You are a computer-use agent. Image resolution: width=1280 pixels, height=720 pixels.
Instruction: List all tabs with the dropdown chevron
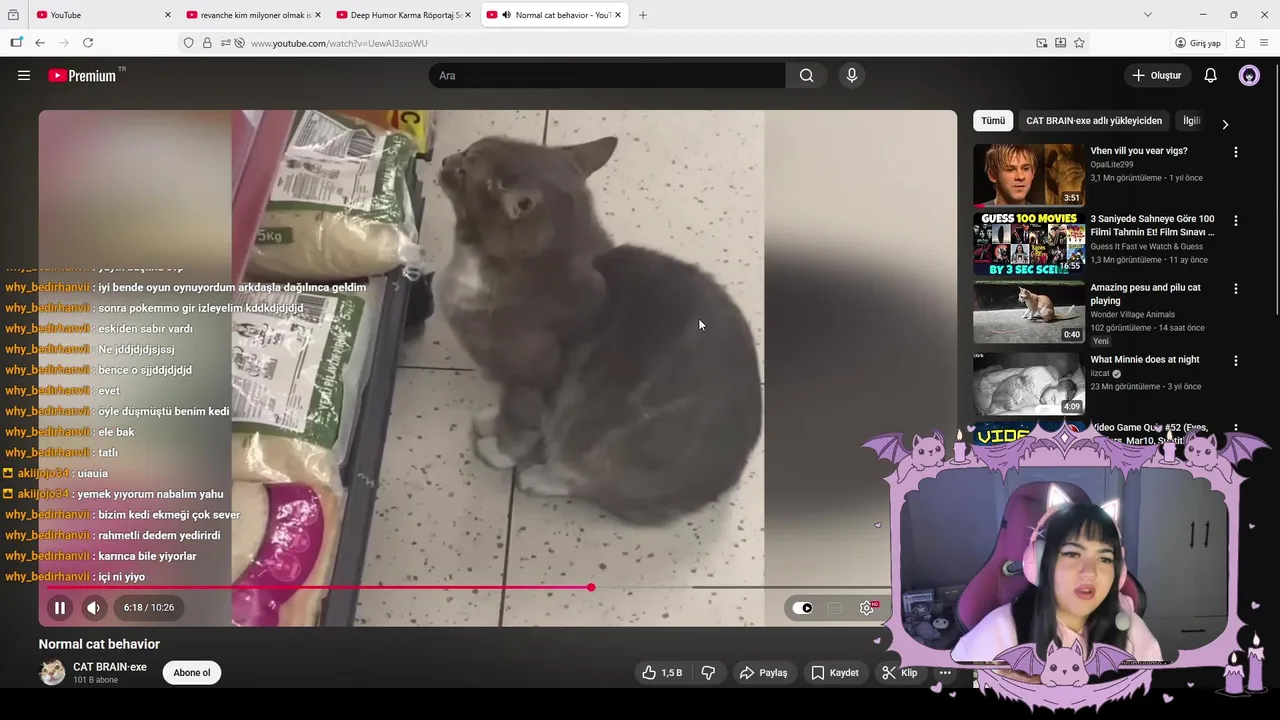pos(1147,15)
